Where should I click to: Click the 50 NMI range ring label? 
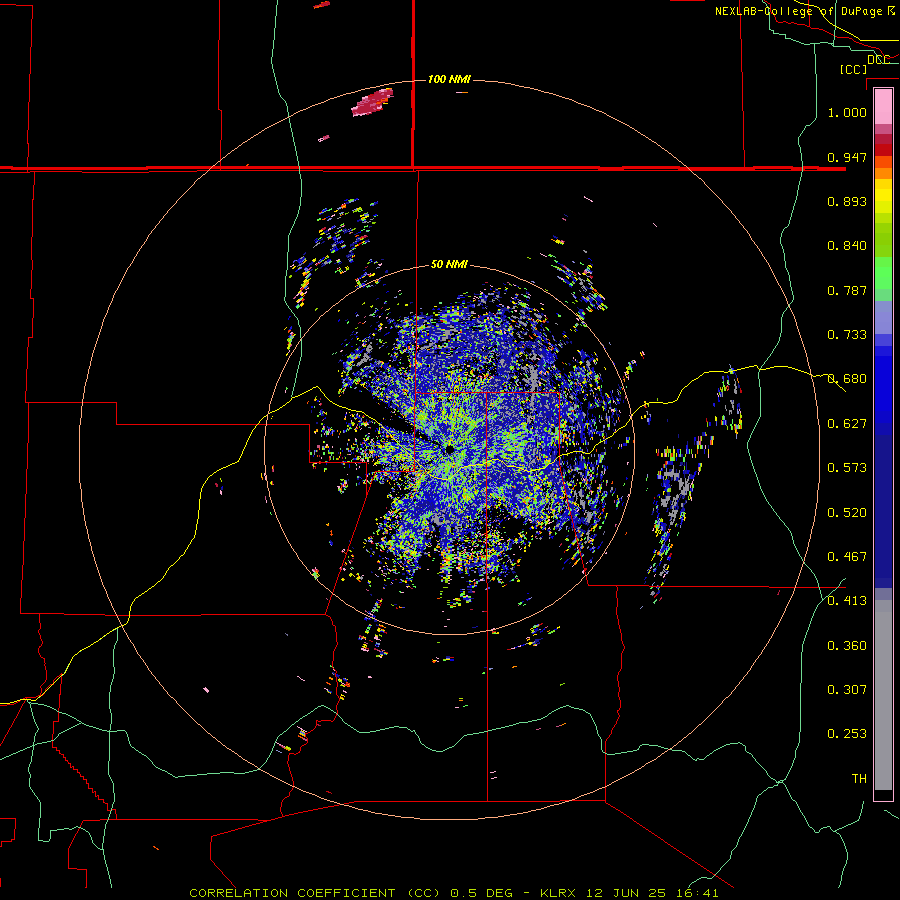coord(449,264)
